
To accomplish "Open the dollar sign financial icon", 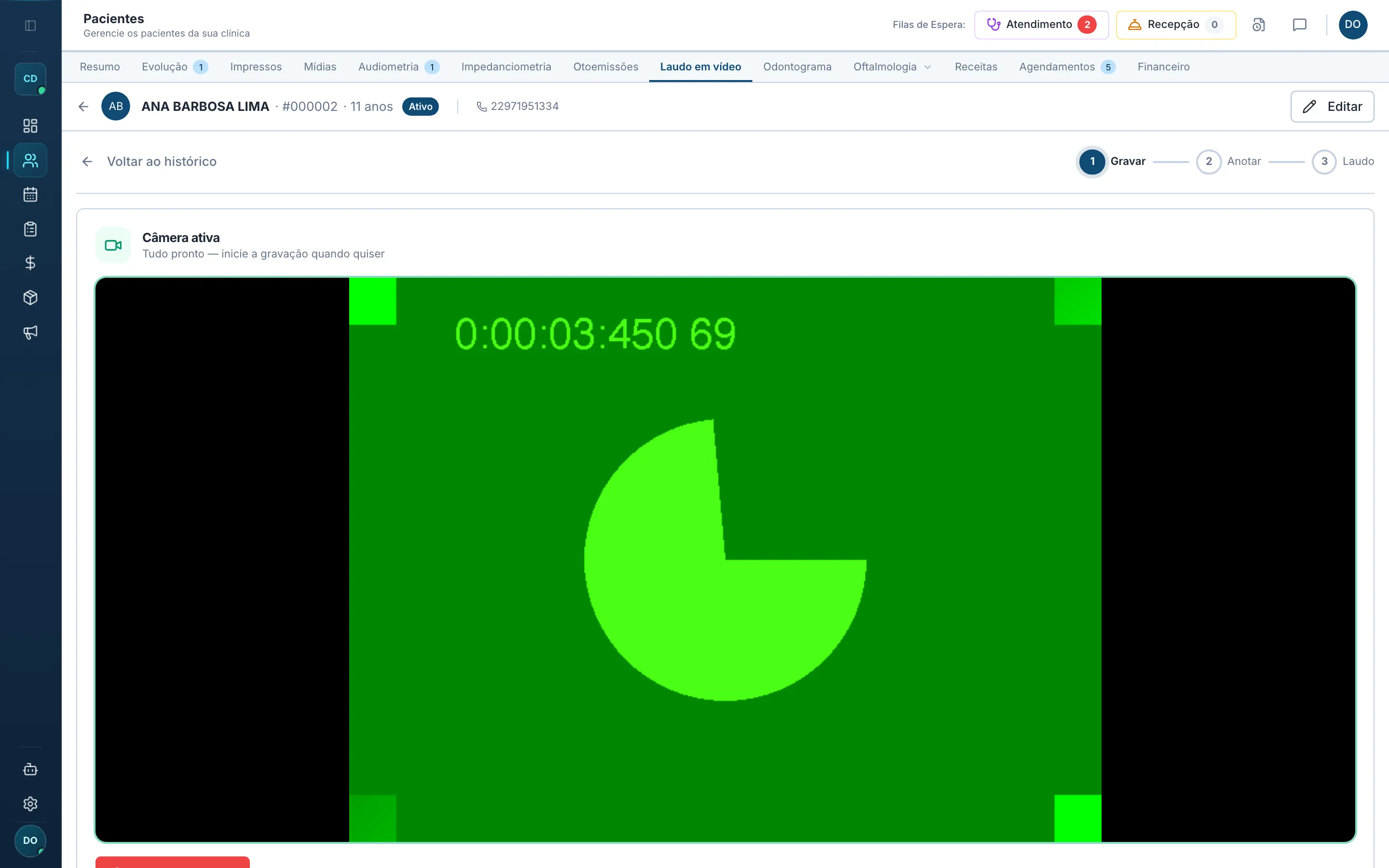I will pos(30,263).
